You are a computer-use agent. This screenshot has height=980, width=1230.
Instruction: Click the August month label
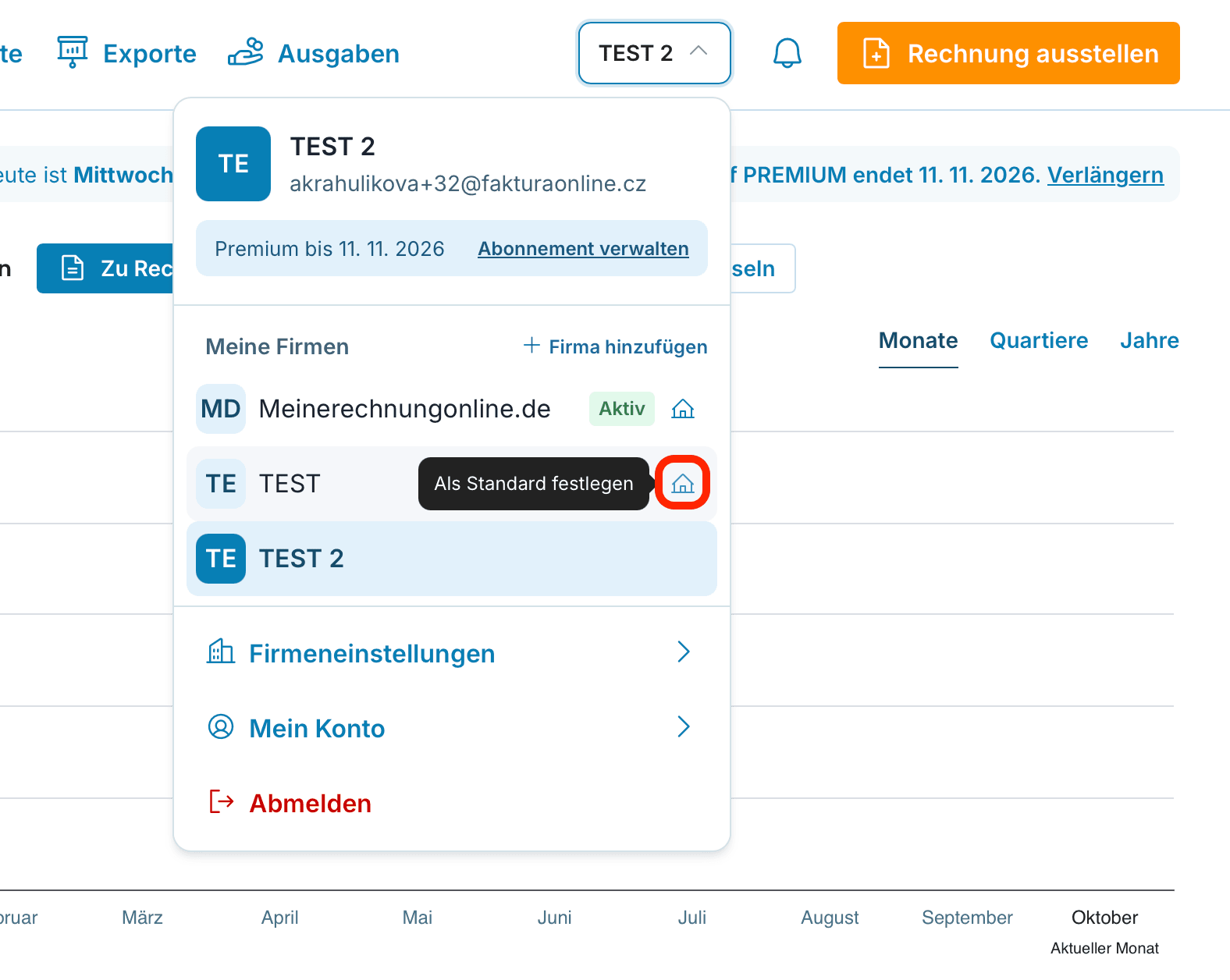click(x=830, y=918)
